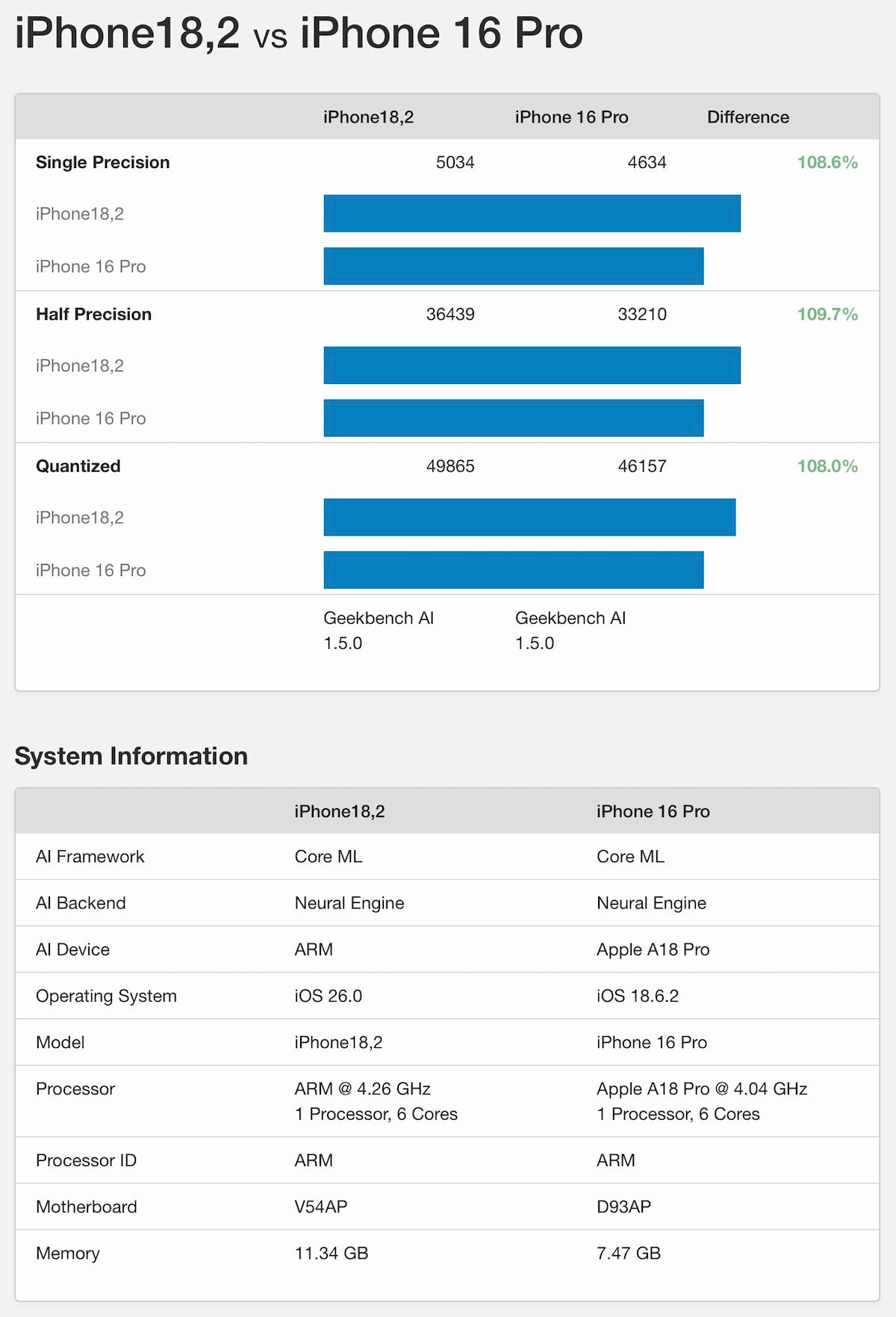Click iPhone 16 Pro bar under Single Precision

[x=514, y=266]
